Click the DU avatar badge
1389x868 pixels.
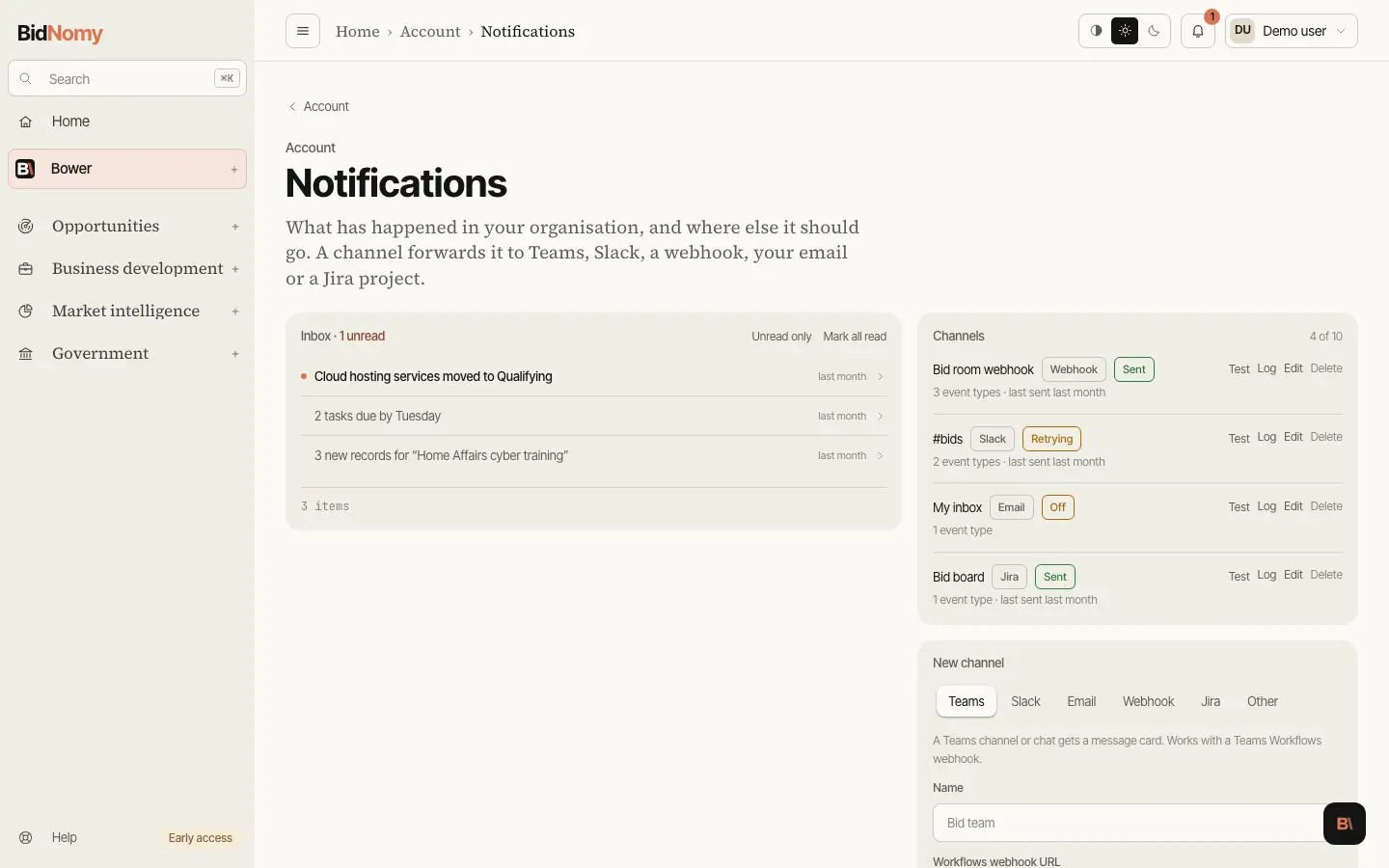coord(1242,31)
